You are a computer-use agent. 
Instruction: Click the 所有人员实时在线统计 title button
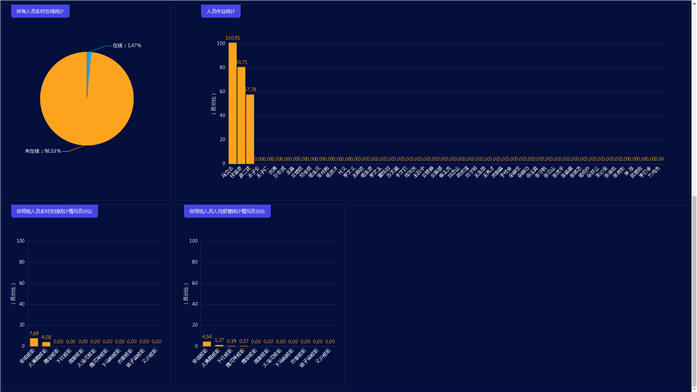(40, 11)
